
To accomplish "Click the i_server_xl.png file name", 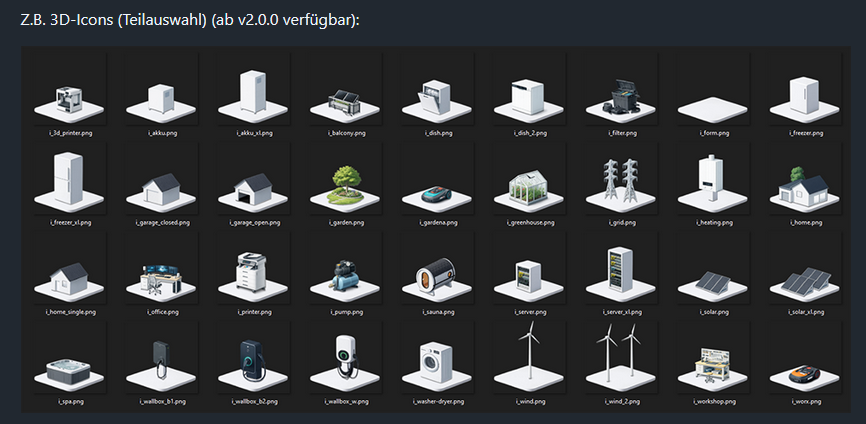I will pyautogui.click(x=622, y=312).
